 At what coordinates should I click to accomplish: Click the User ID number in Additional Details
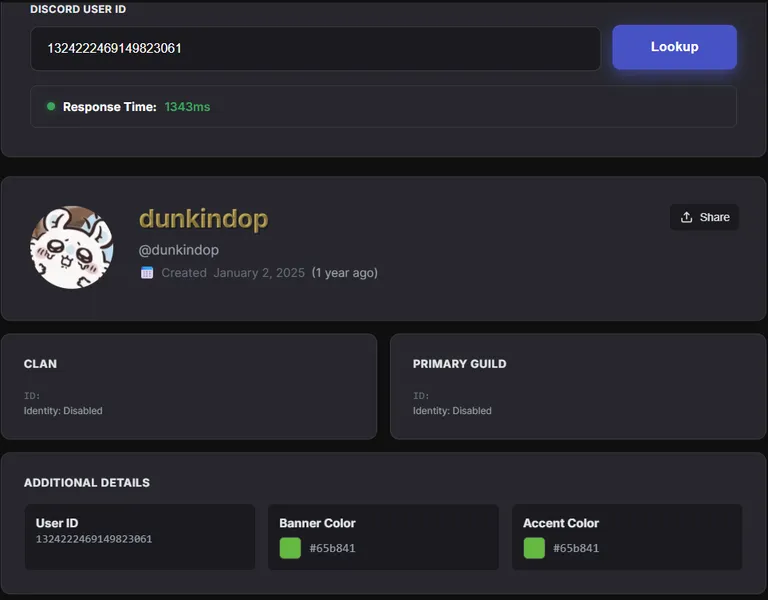(94, 539)
